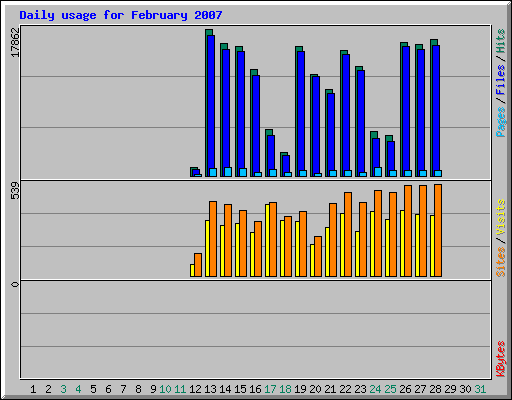
Task: Click the 'Daily usage for February 2007' title
Action: click(121, 15)
